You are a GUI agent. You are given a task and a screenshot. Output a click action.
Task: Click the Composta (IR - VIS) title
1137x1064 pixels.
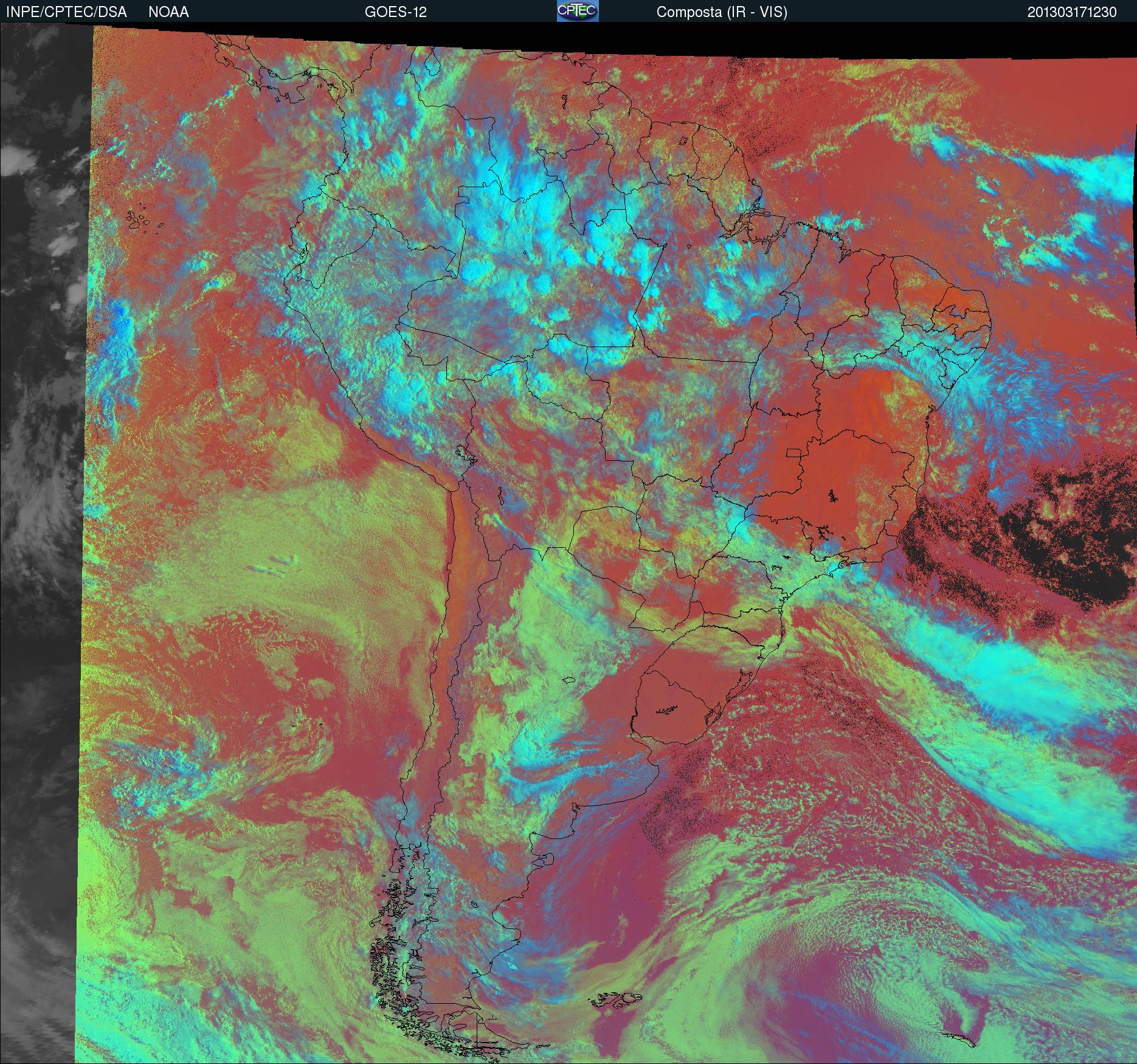click(x=722, y=12)
